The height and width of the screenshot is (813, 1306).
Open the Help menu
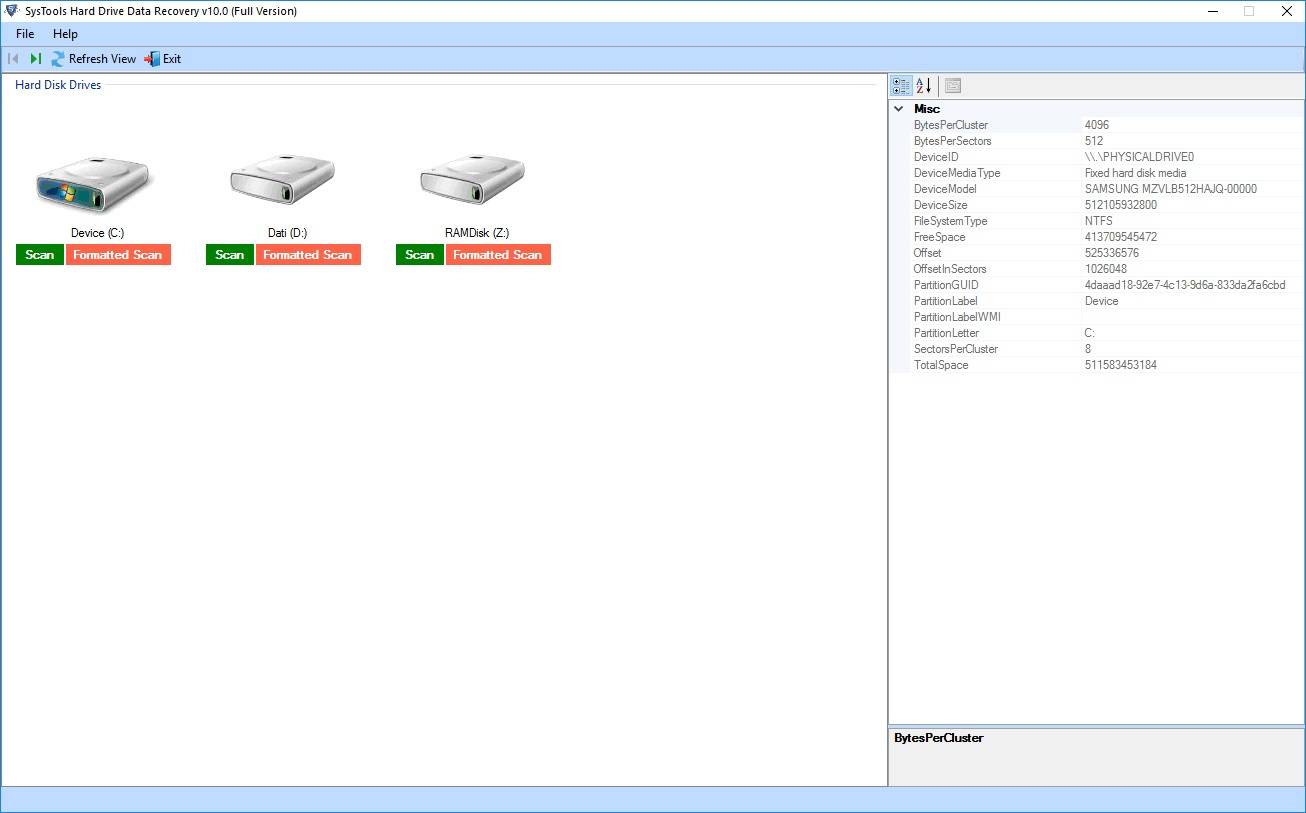[x=65, y=34]
